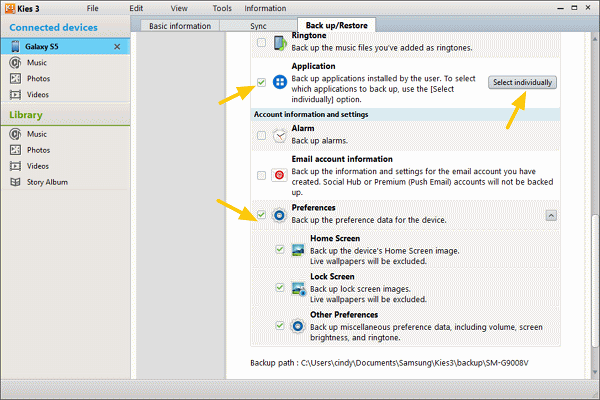This screenshot has height=400, width=600.
Task: Click the Ringtone phone icon
Action: point(280,43)
